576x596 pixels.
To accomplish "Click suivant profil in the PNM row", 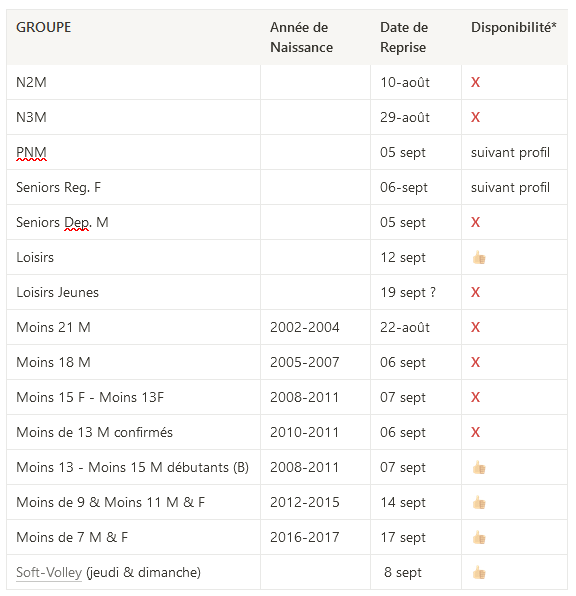I will pyautogui.click(x=510, y=152).
